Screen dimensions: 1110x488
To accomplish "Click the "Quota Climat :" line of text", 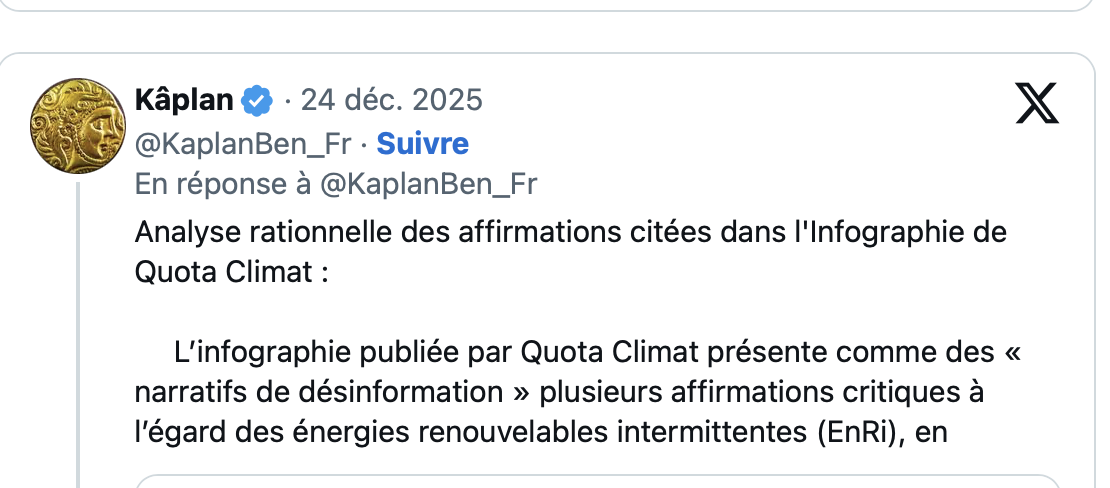I will [x=232, y=272].
